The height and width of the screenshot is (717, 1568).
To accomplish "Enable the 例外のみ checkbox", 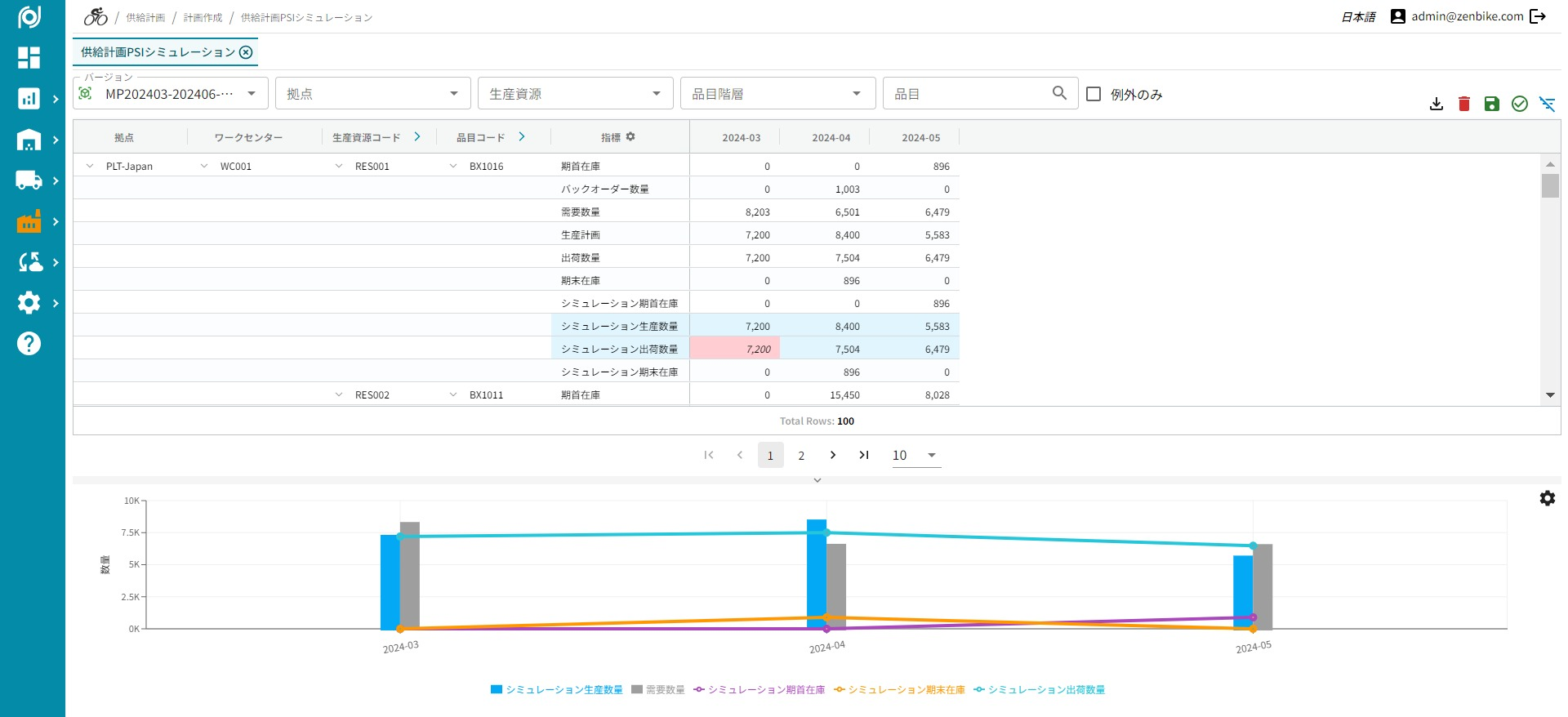I will tap(1094, 94).
